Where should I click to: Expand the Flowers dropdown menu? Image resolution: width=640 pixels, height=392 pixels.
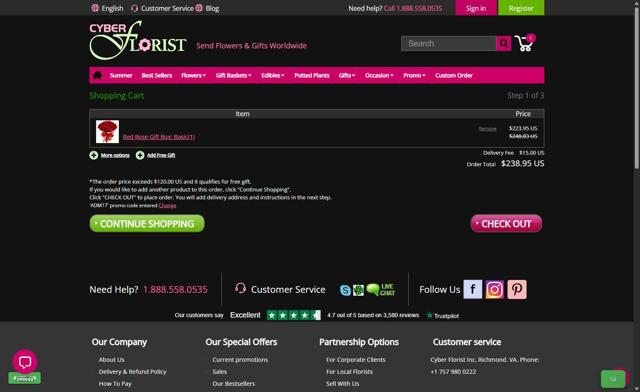[x=193, y=76]
